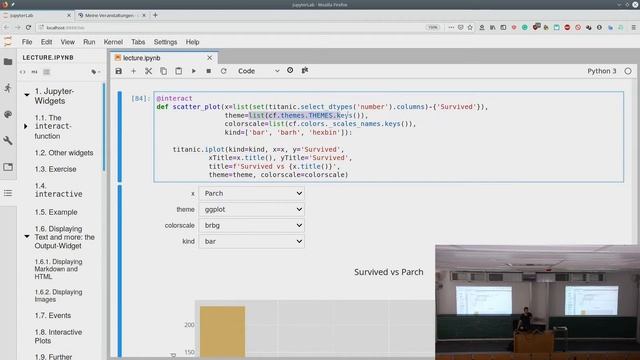This screenshot has height=360, width=640.
Task: Reload the page in Firefox
Action: tap(28, 27)
